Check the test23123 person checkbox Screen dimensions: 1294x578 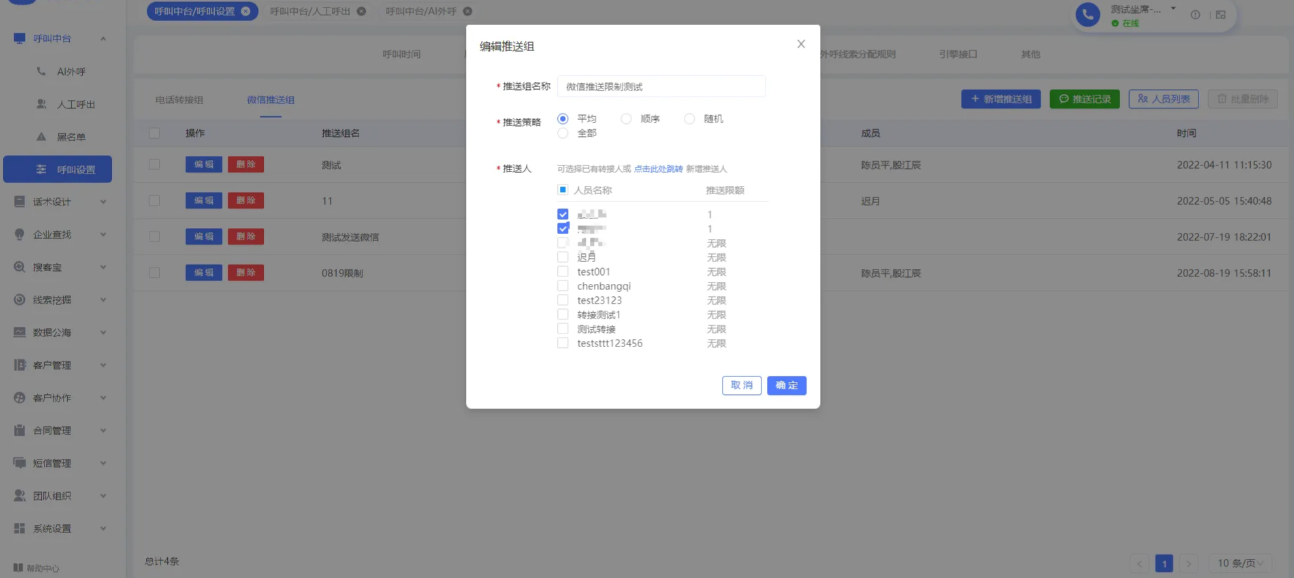point(563,300)
